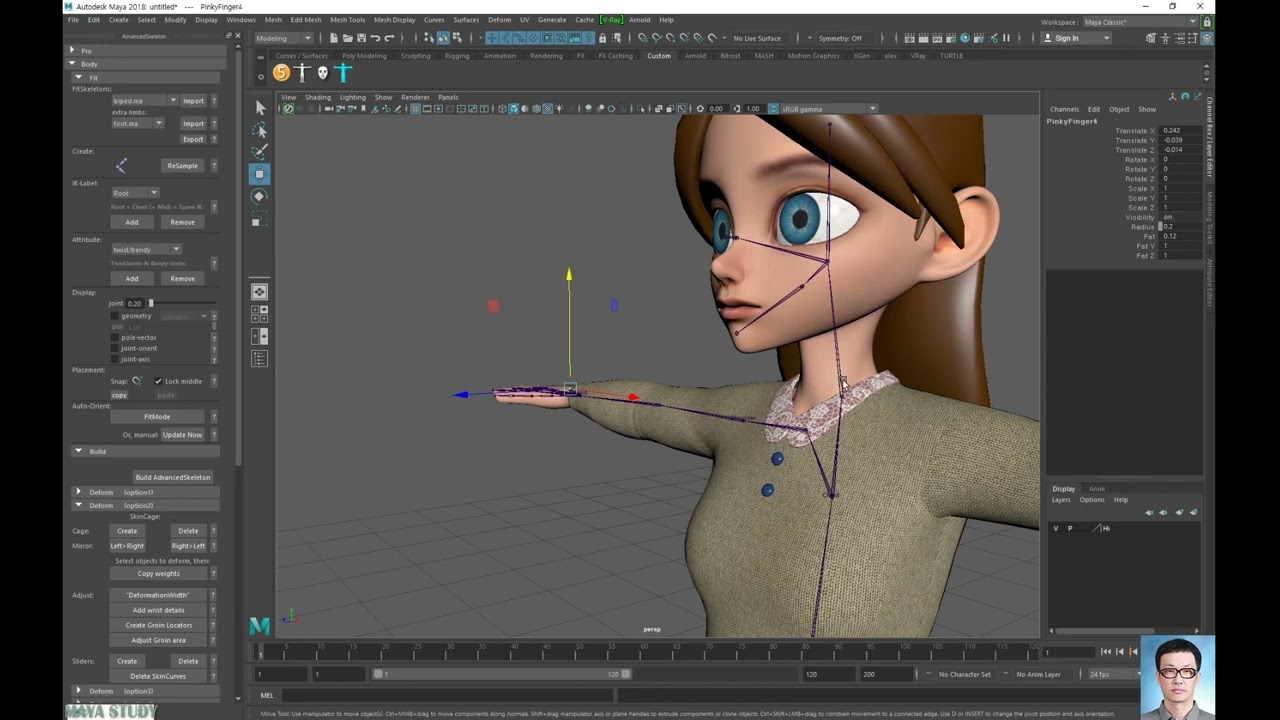Image resolution: width=1280 pixels, height=720 pixels.
Task: Click the cyan biped shelf icon
Action: 343,72
